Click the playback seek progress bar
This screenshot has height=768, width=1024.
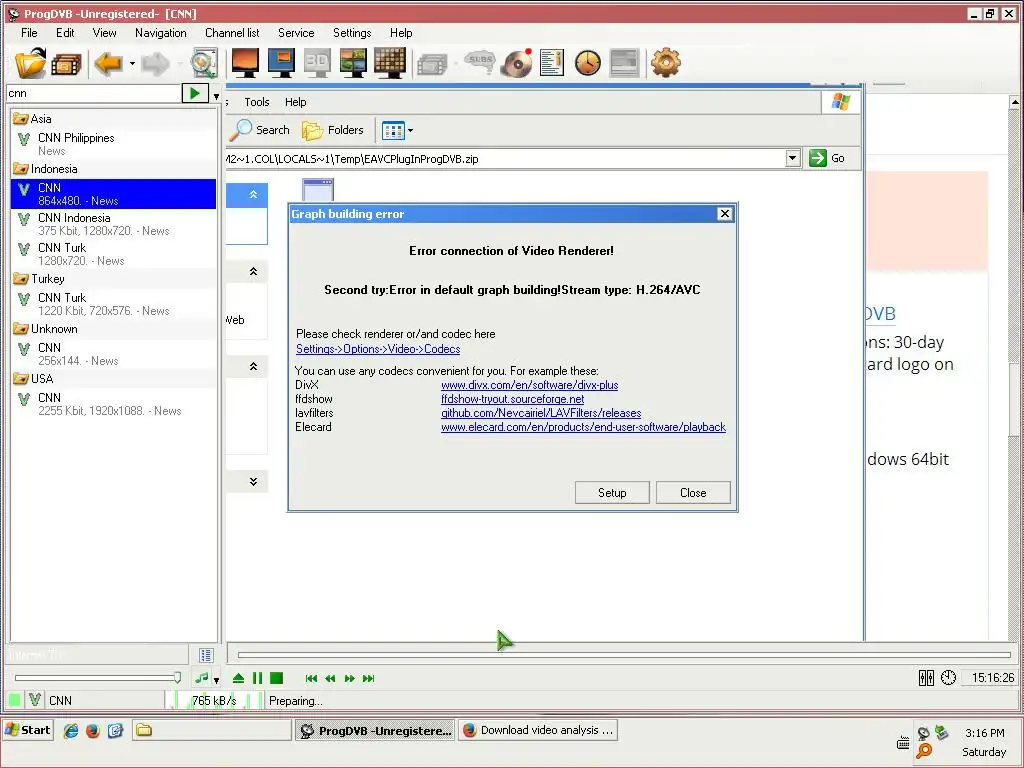point(624,654)
